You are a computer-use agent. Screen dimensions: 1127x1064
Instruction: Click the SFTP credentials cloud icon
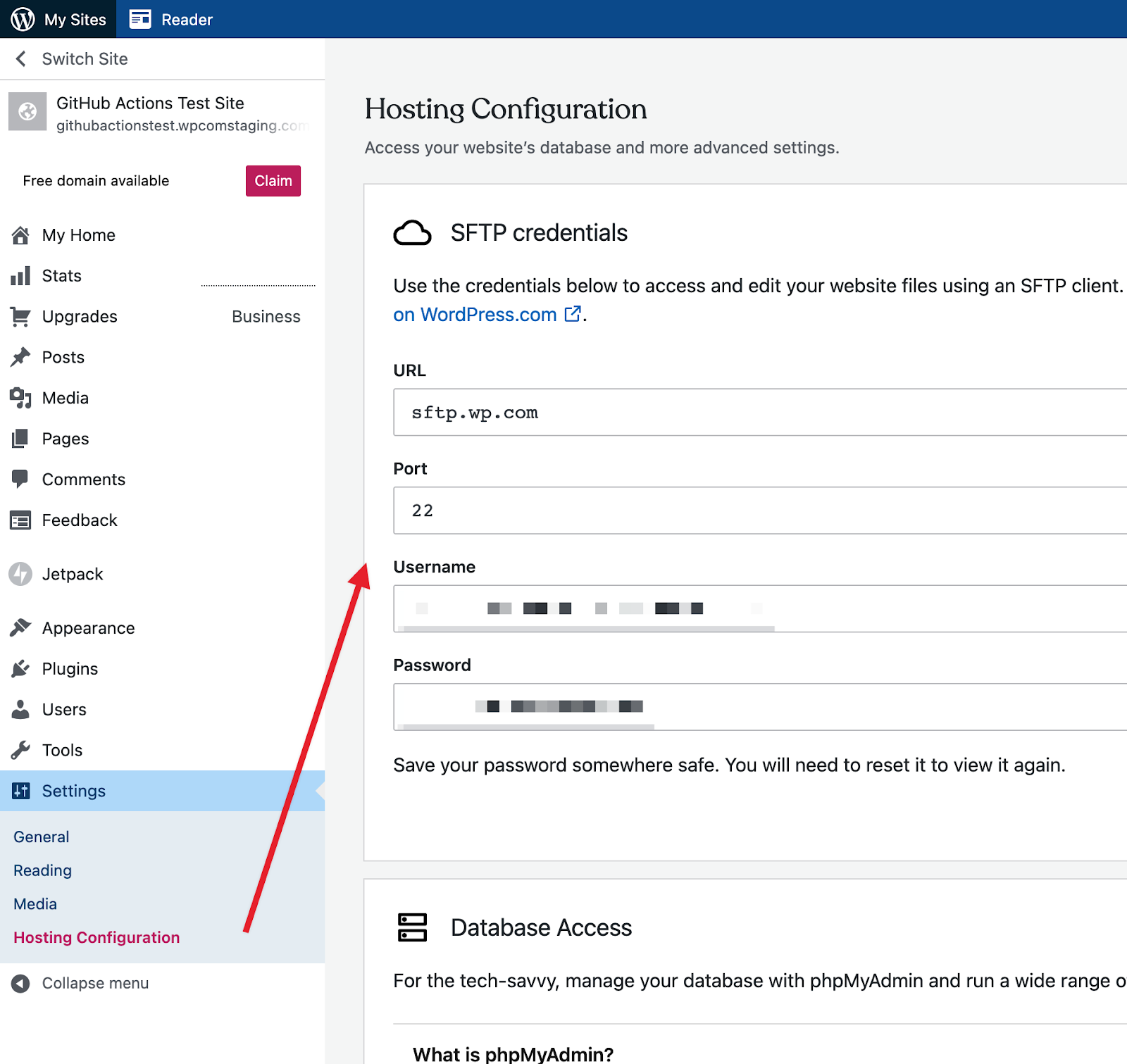(412, 233)
